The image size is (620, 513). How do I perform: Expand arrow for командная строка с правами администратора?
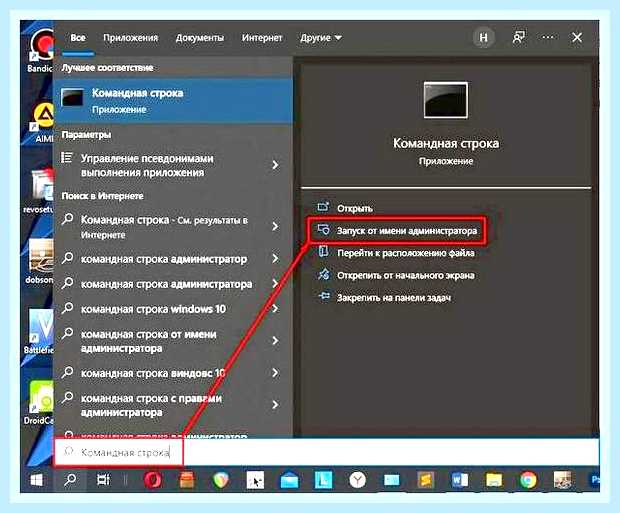(x=275, y=405)
